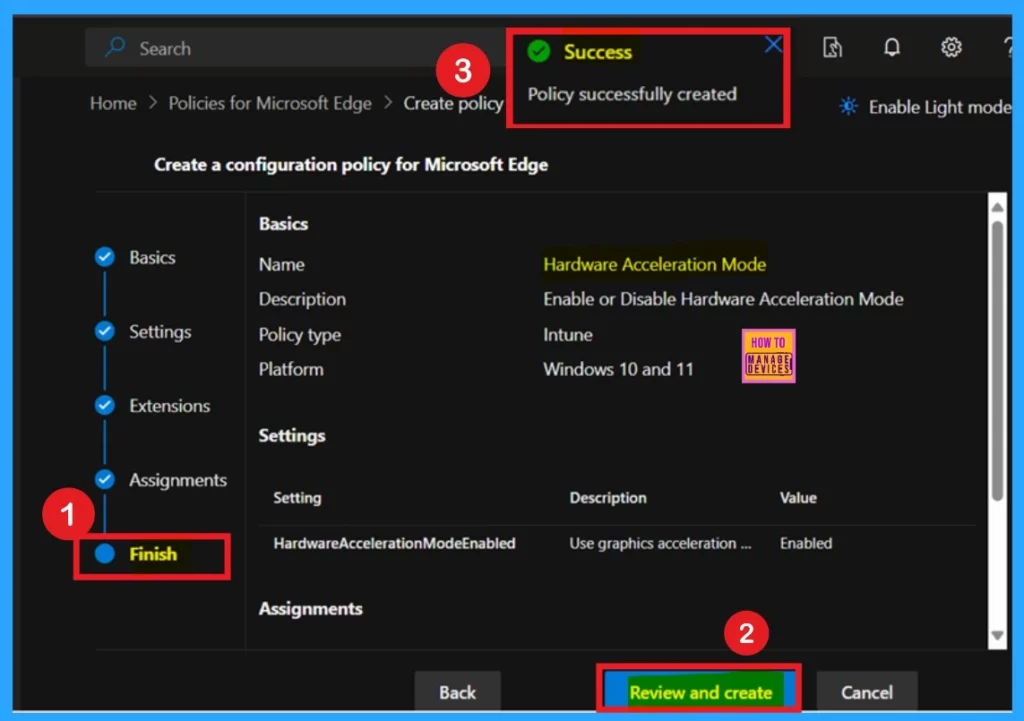Go to Home breadcrumb
Screen dimensions: 1024x721
113,103
